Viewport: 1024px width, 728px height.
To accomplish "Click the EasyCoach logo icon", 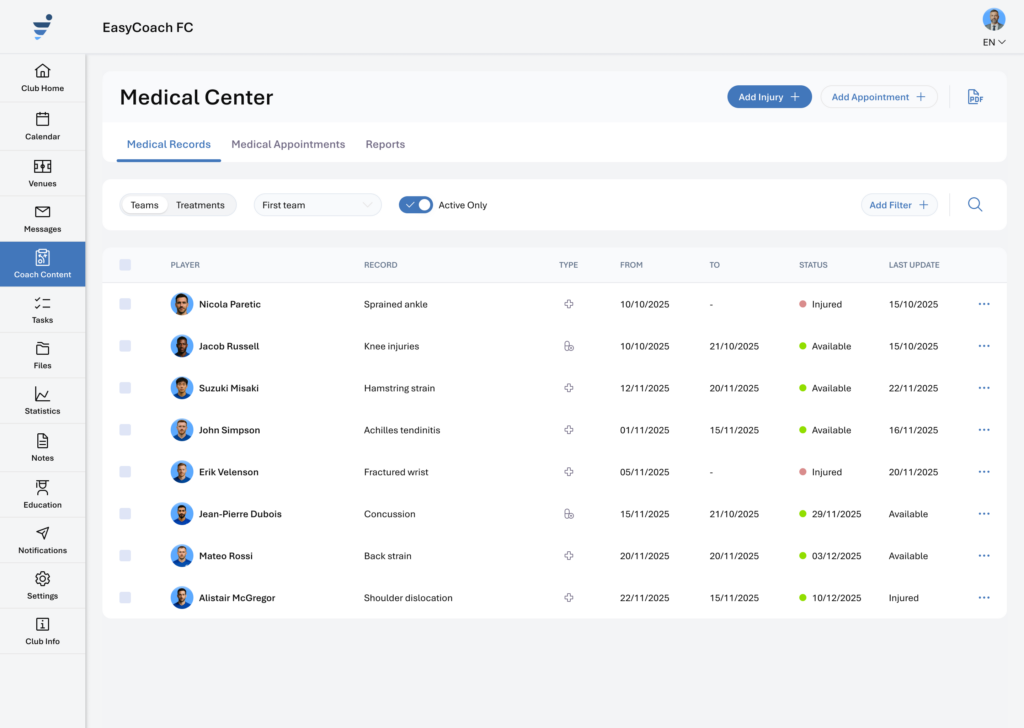I will point(42,27).
